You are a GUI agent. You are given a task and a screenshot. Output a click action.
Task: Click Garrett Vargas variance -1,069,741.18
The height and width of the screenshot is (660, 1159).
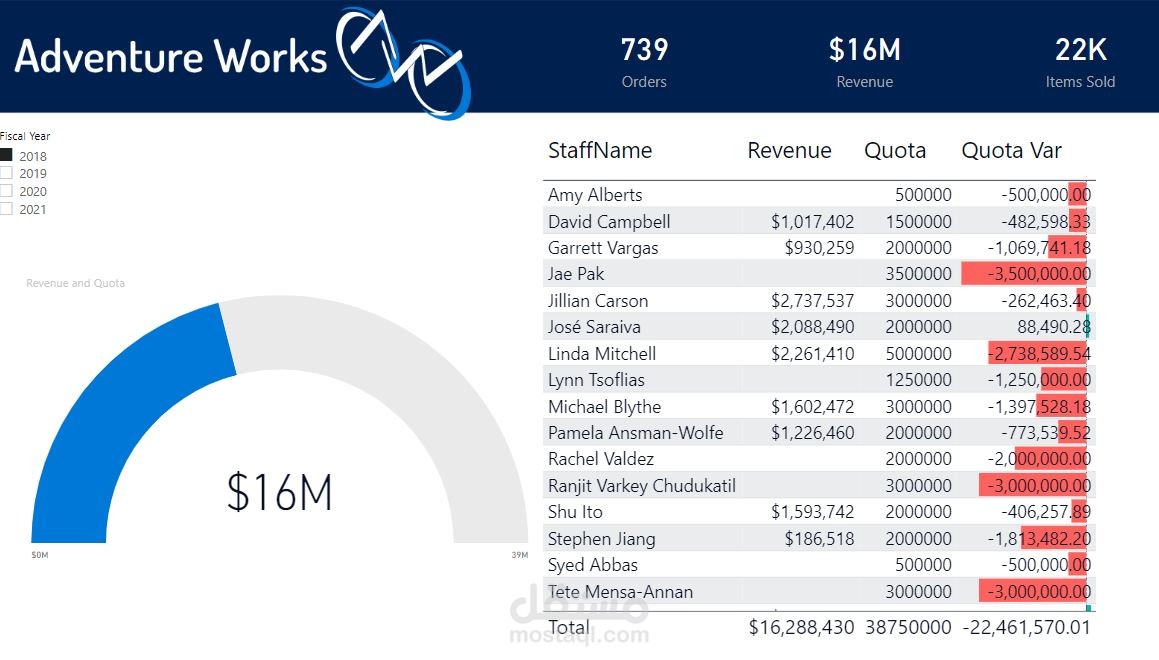pos(1039,248)
